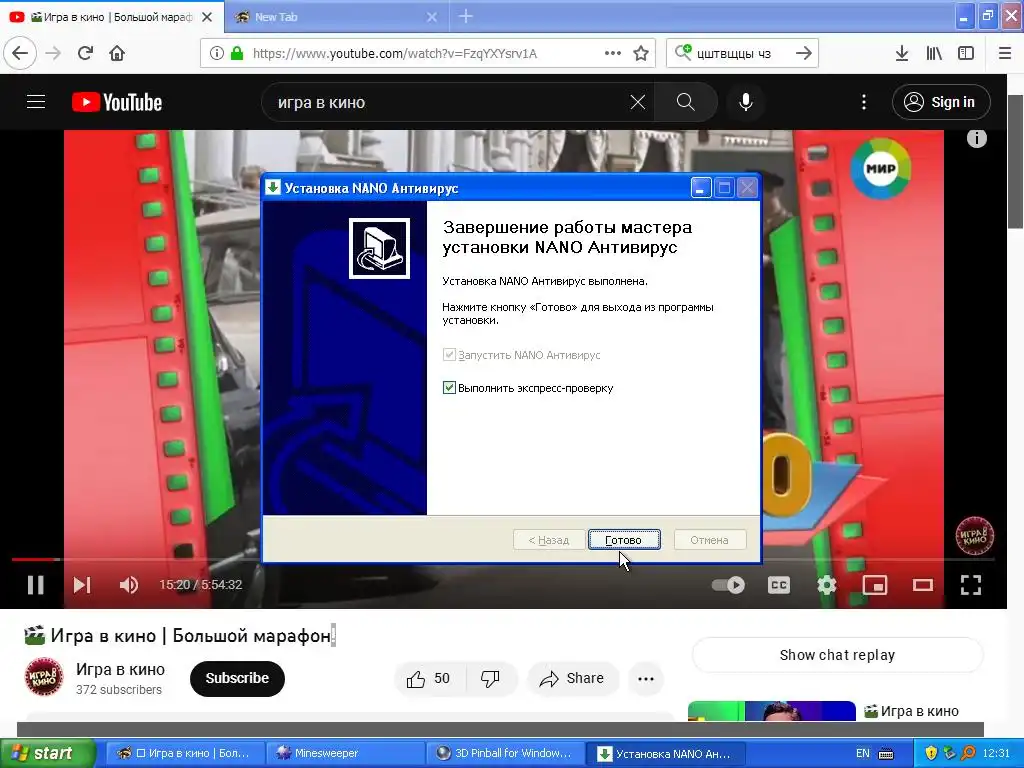This screenshot has width=1024, height=768.
Task: Click the green padlock security icon
Action: pos(237,53)
